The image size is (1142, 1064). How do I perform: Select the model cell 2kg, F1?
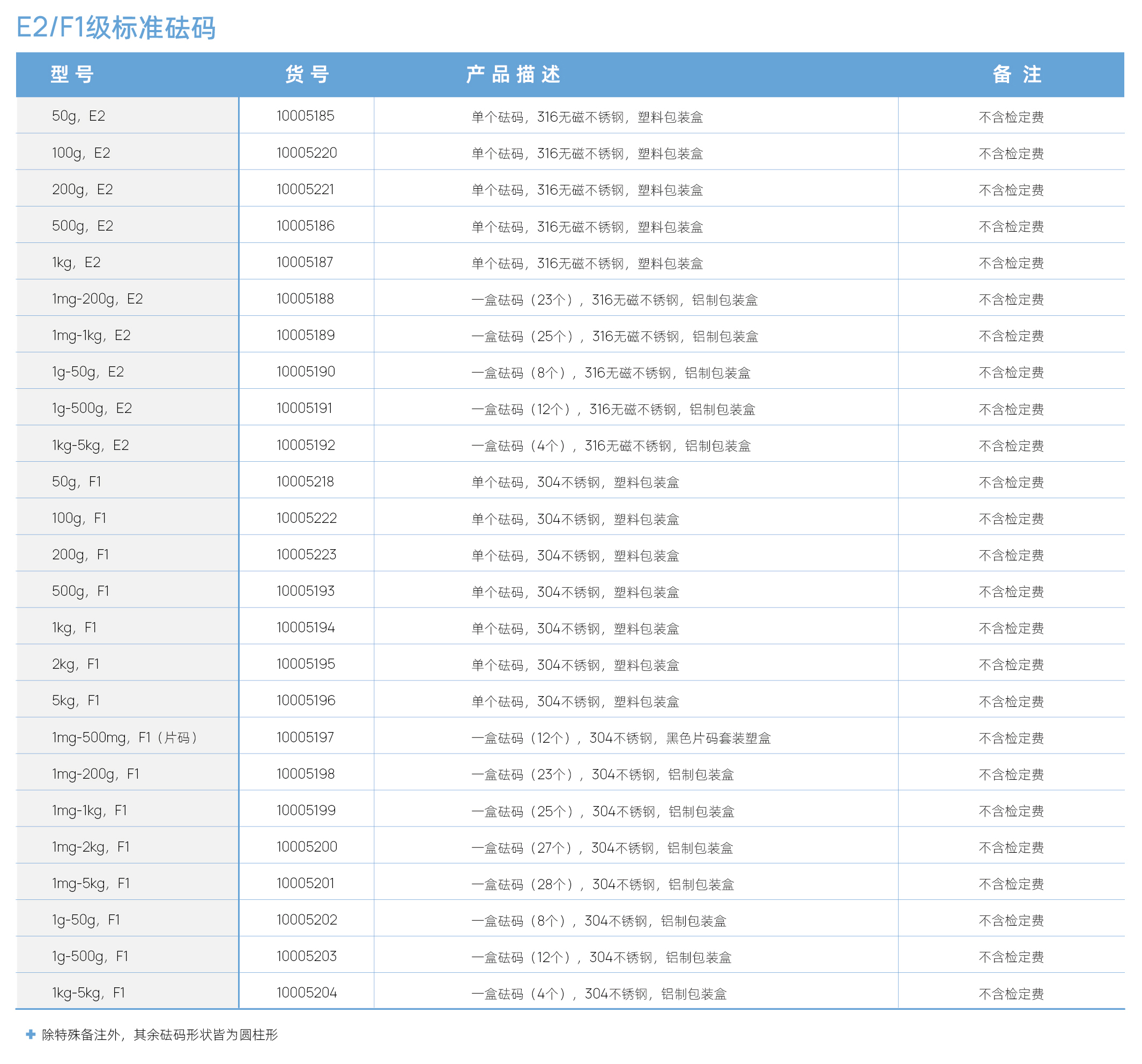coord(76,664)
